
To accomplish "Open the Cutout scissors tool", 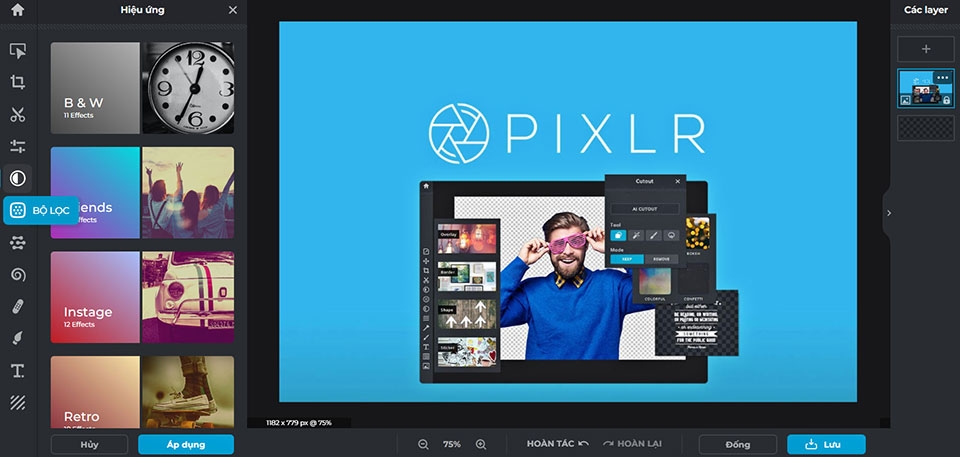I will tap(18, 115).
